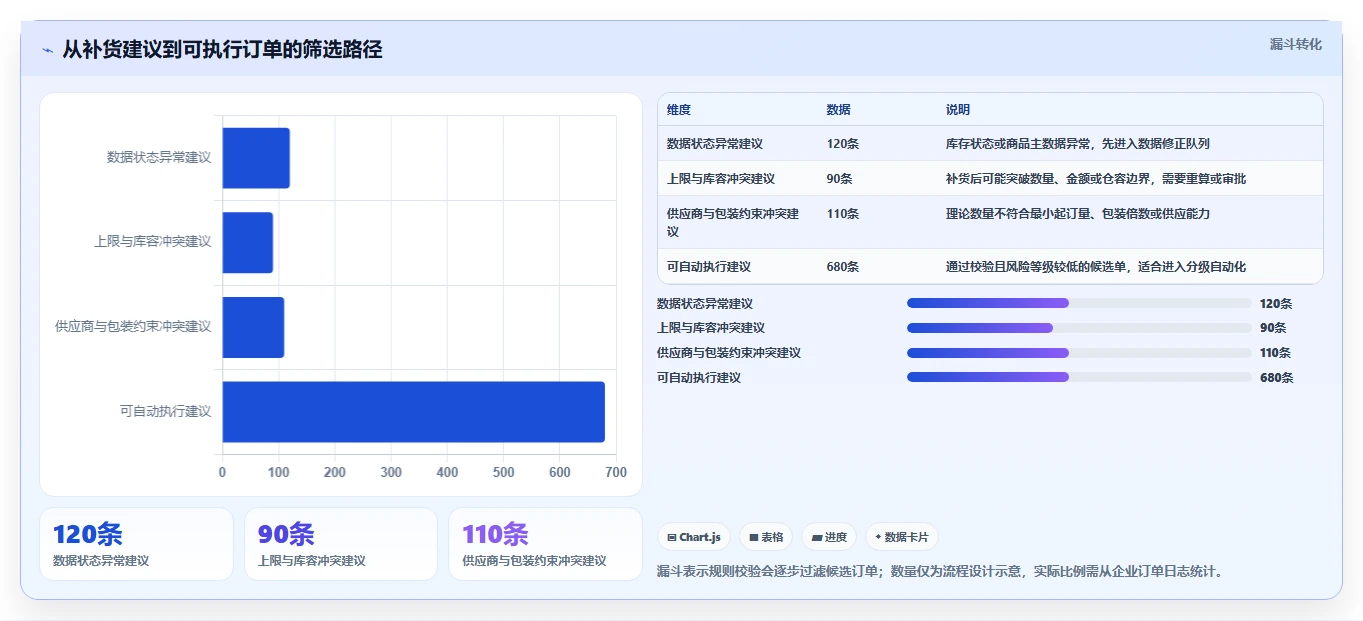
Task: Click the 漏斗转化 label in the header
Action: tap(1295, 45)
